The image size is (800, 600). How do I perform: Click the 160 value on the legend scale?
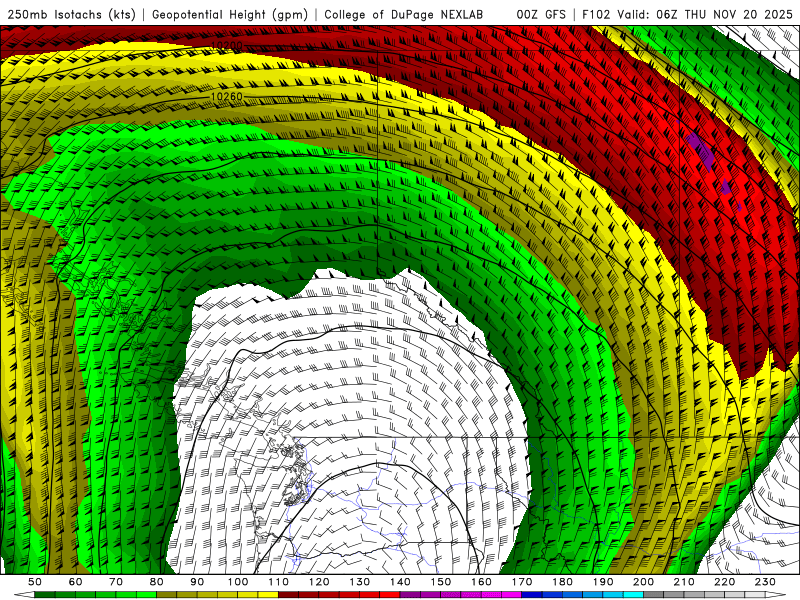(x=481, y=582)
